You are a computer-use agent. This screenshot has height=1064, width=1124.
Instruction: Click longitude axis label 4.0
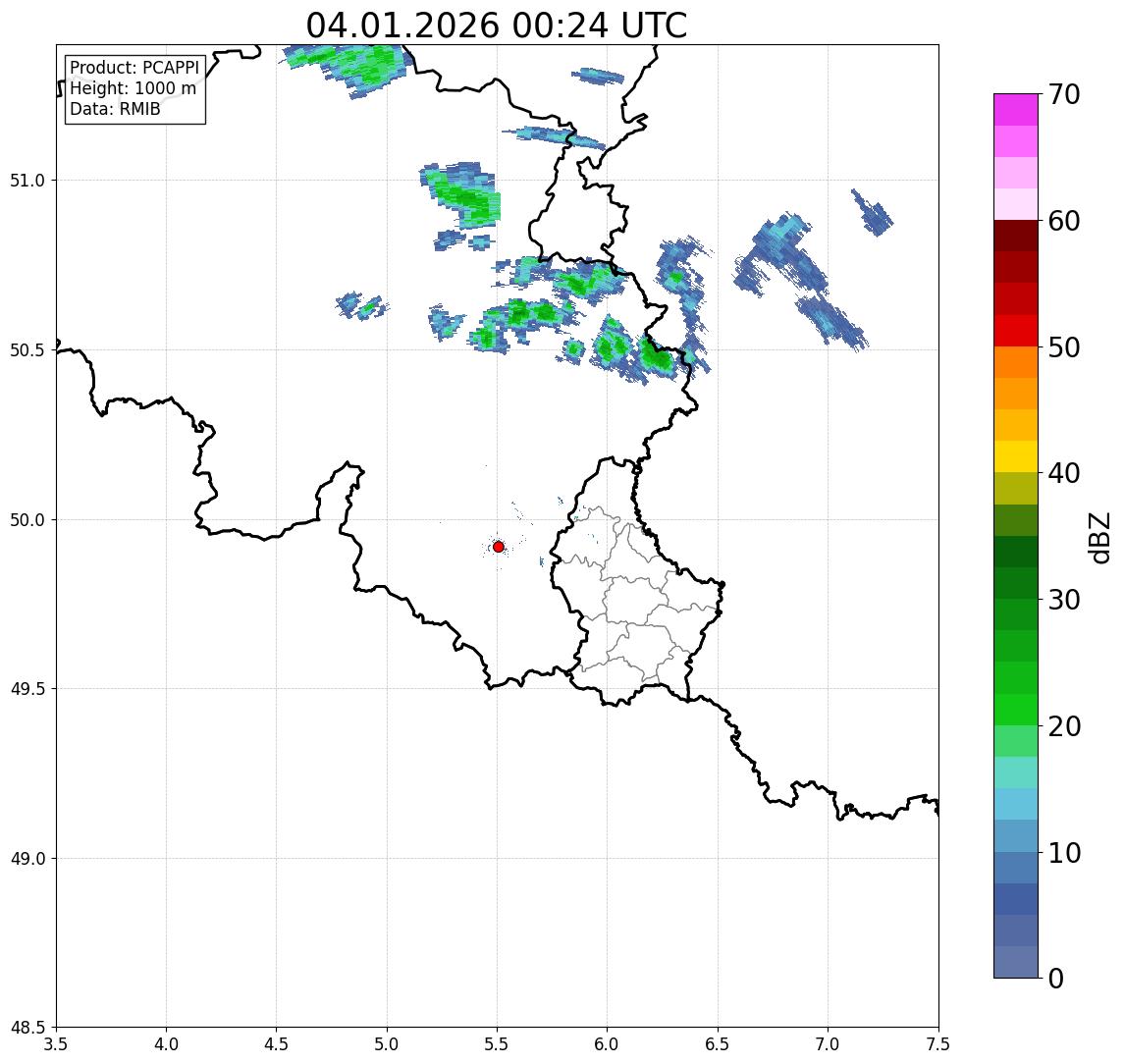click(166, 1044)
